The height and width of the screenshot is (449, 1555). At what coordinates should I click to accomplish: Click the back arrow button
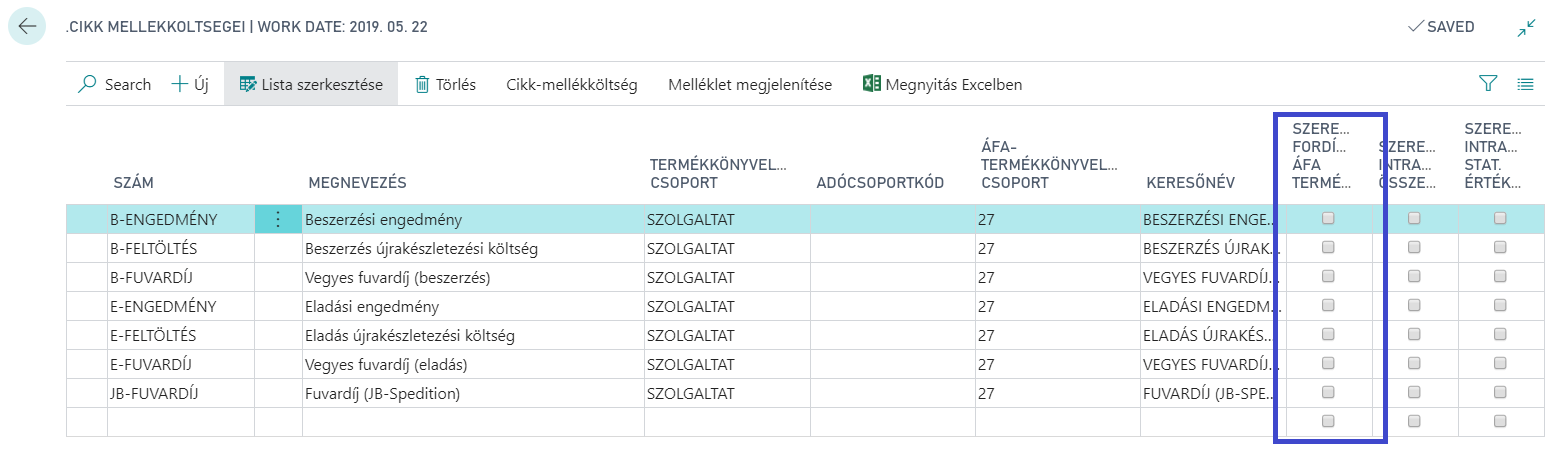tap(27, 27)
